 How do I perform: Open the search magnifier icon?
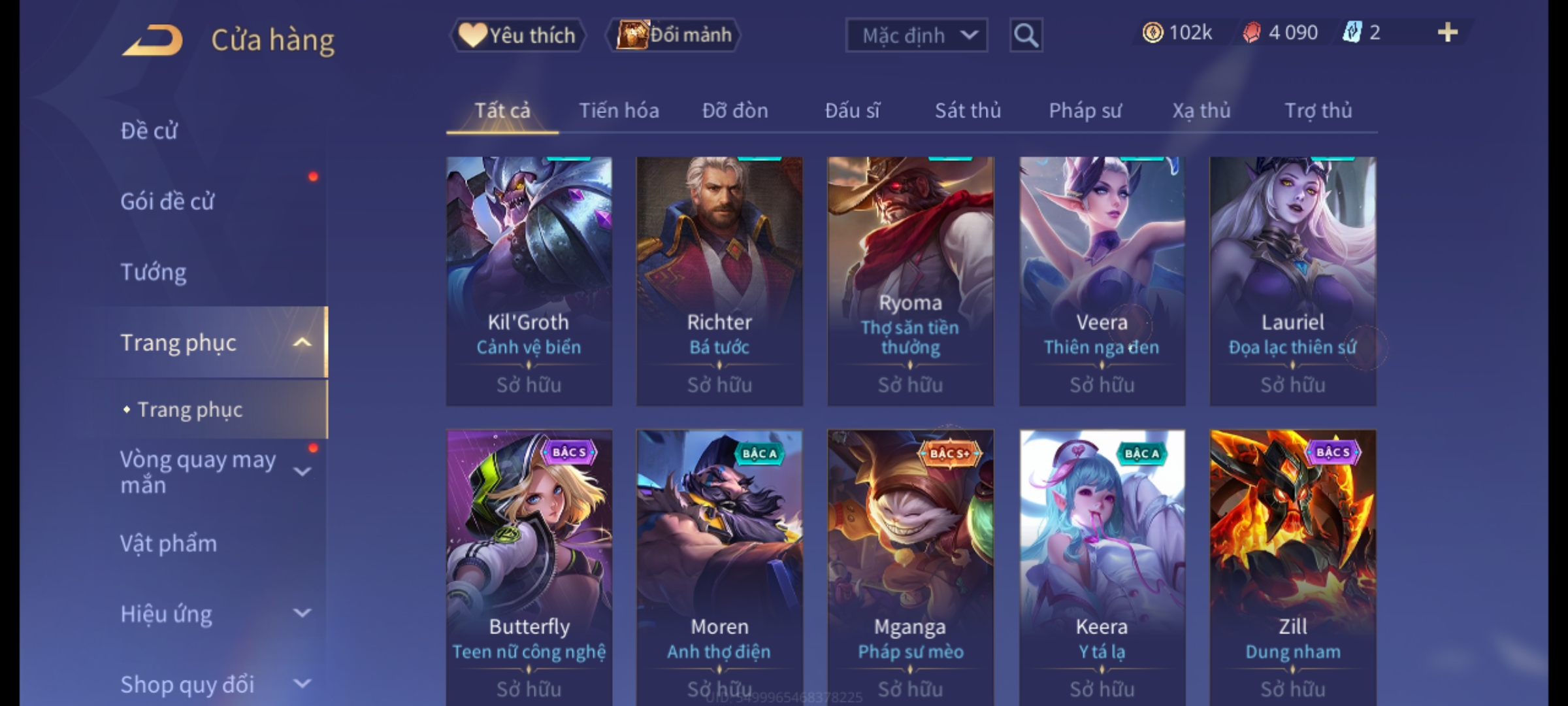pyautogui.click(x=1026, y=35)
